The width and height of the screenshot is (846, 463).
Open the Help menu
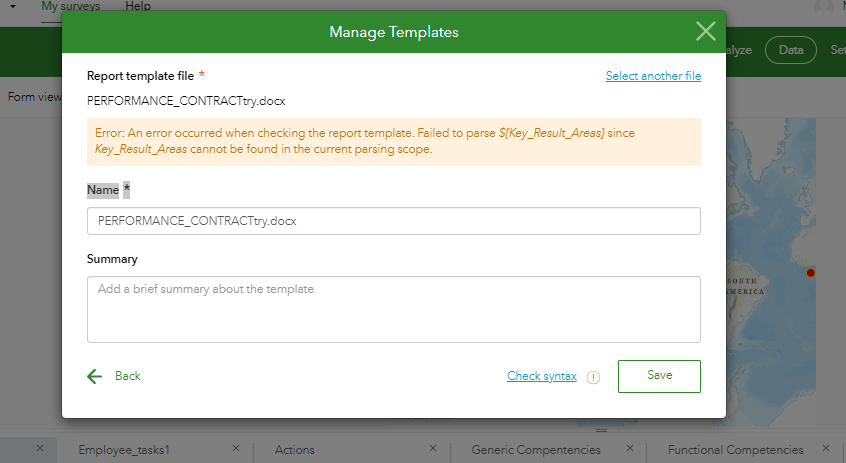[138, 6]
